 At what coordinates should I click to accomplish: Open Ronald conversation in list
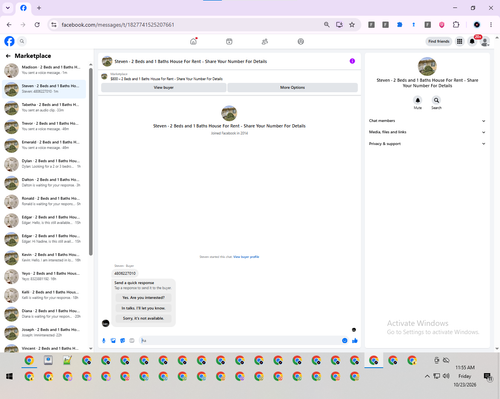click(x=44, y=201)
